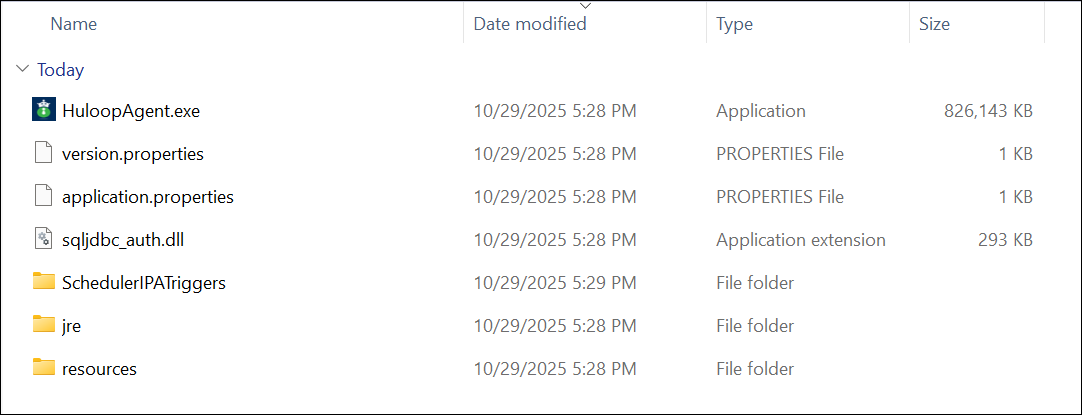Select the Today group header label

coord(60,70)
